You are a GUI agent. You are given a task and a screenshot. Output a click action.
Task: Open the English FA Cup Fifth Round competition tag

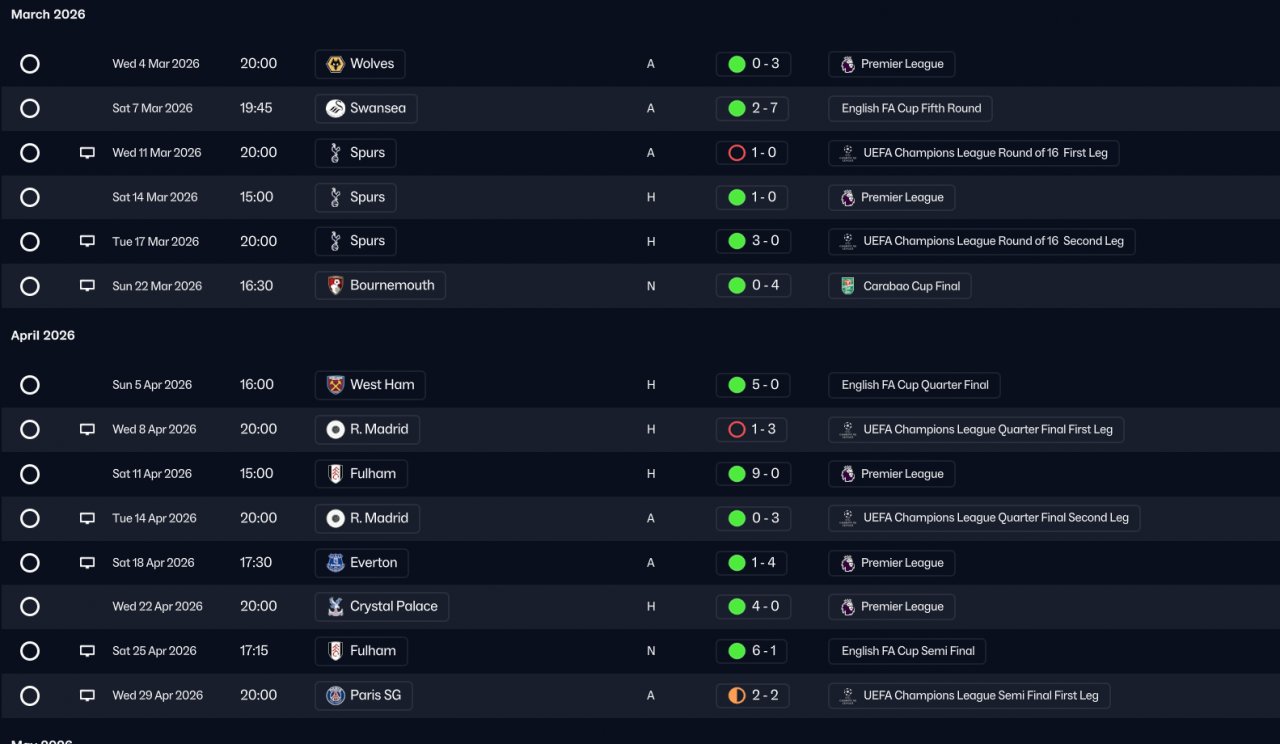pos(910,108)
